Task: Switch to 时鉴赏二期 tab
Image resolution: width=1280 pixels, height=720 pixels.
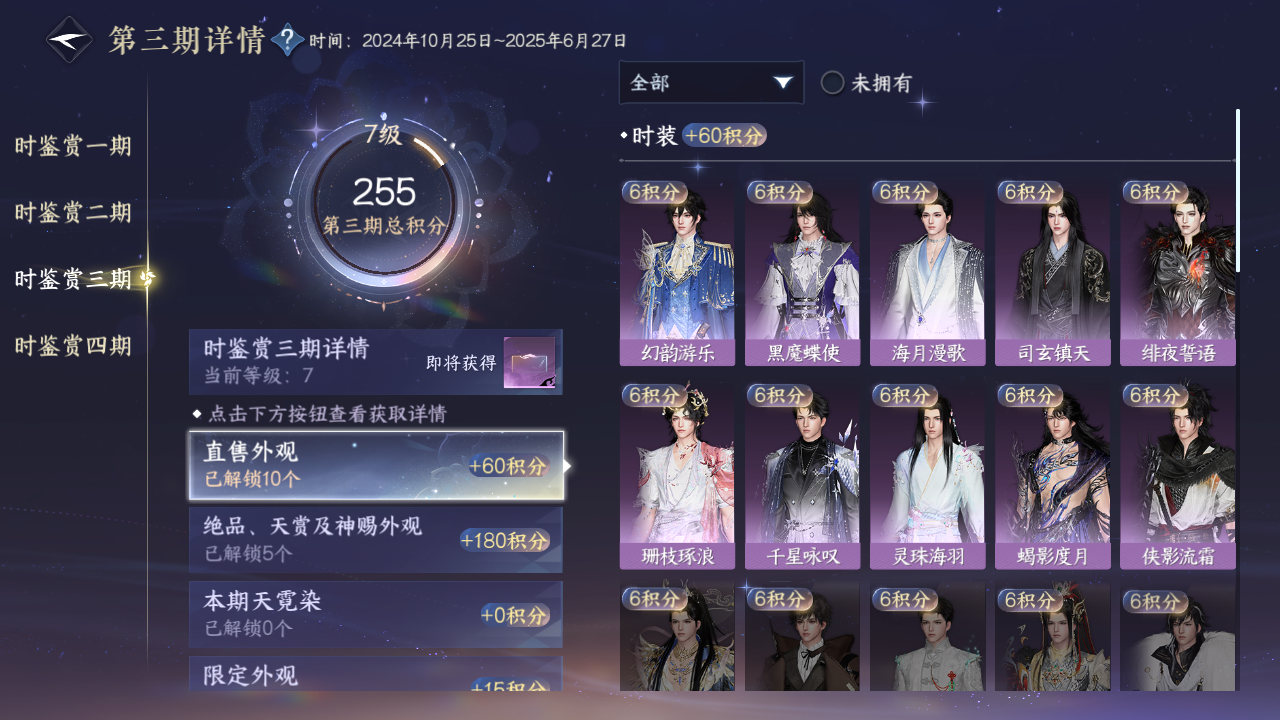Action: click(73, 213)
